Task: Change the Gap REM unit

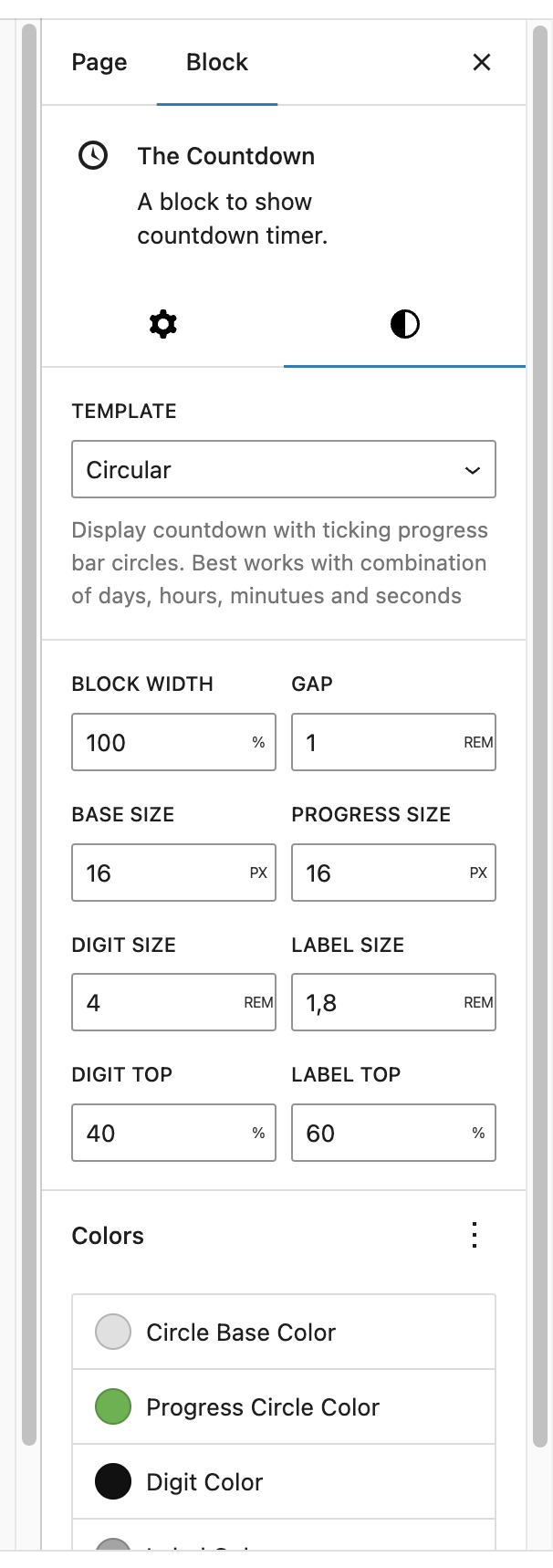Action: click(x=478, y=742)
